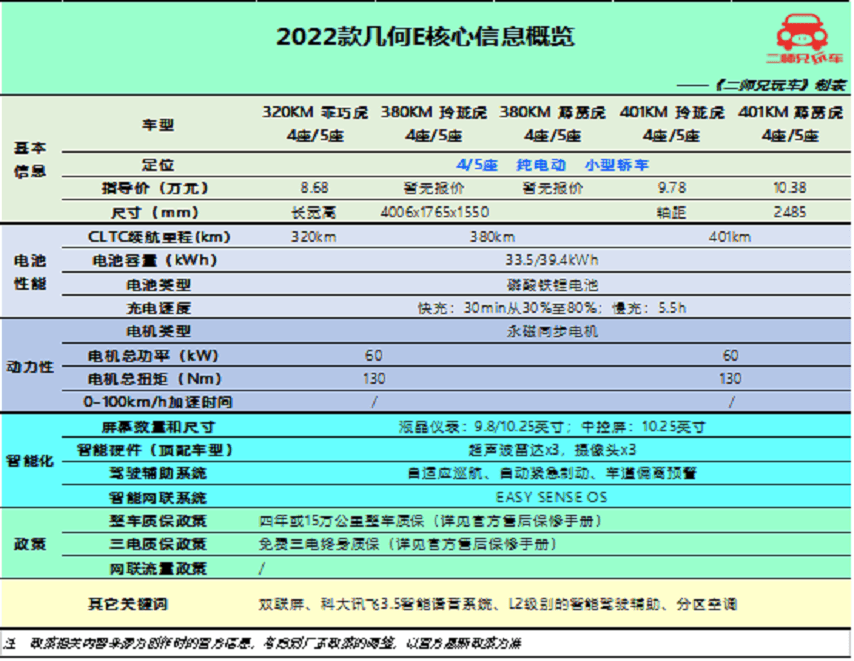Click the 33.5/39.4kWh capacity value
854x661 pixels.
click(552, 260)
